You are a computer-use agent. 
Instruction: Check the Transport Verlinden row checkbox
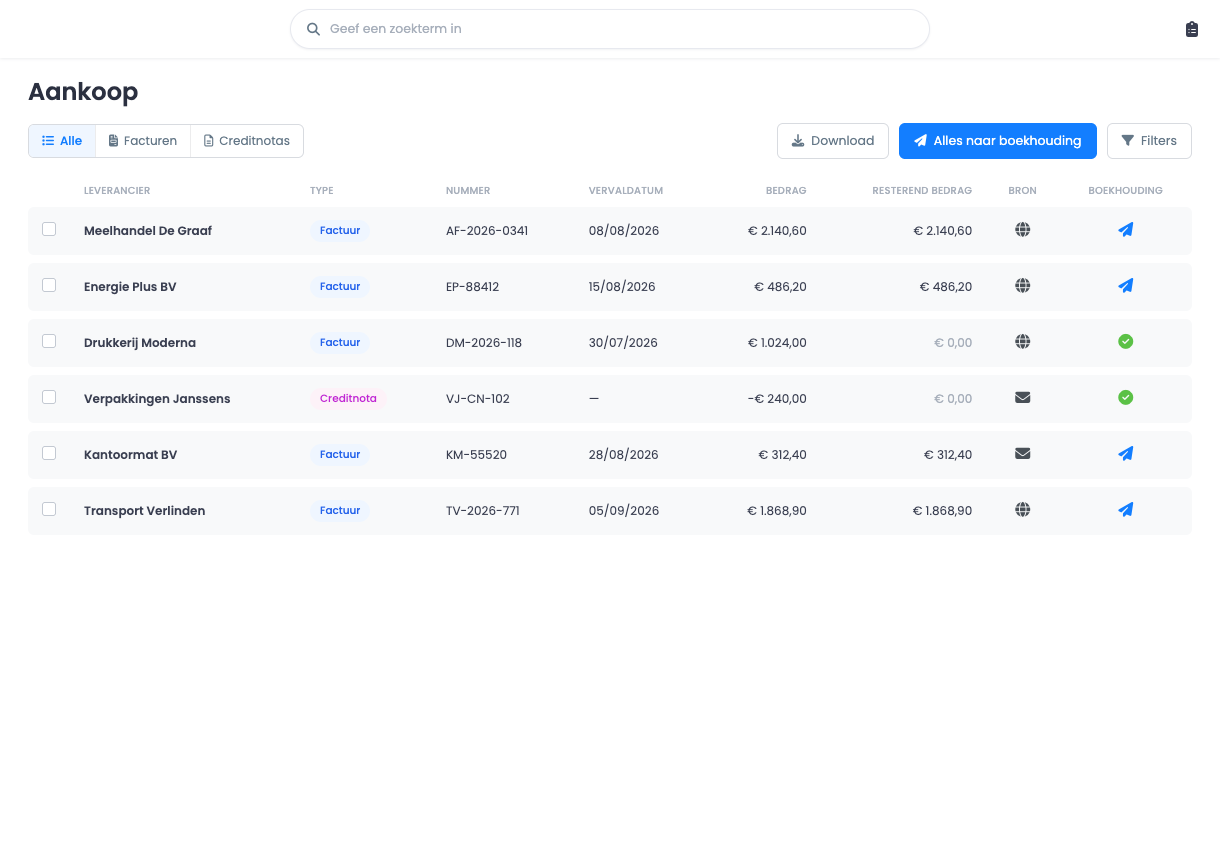(49, 509)
